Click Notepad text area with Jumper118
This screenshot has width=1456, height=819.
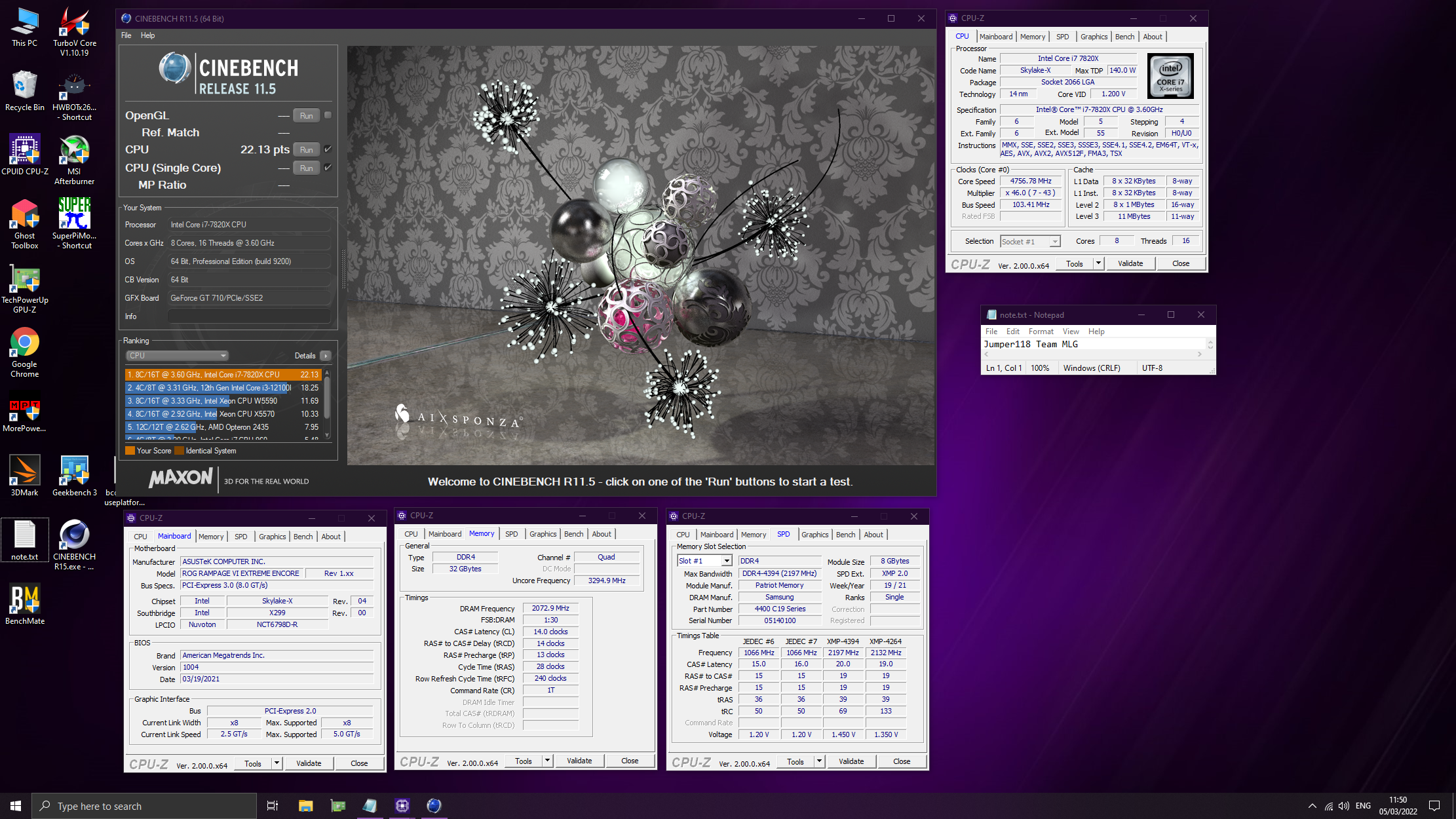point(1093,344)
